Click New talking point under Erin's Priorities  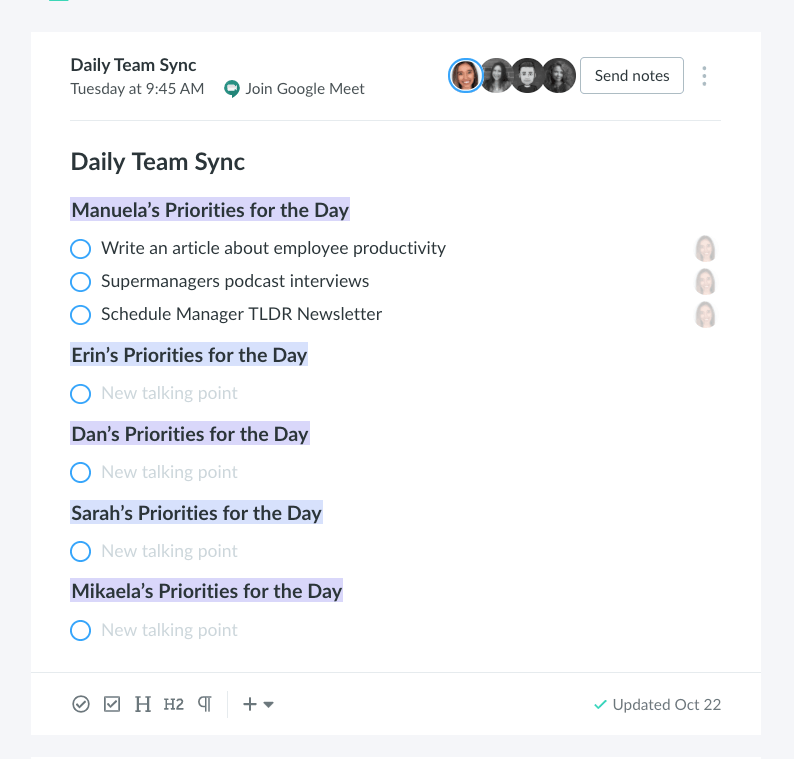coord(169,393)
